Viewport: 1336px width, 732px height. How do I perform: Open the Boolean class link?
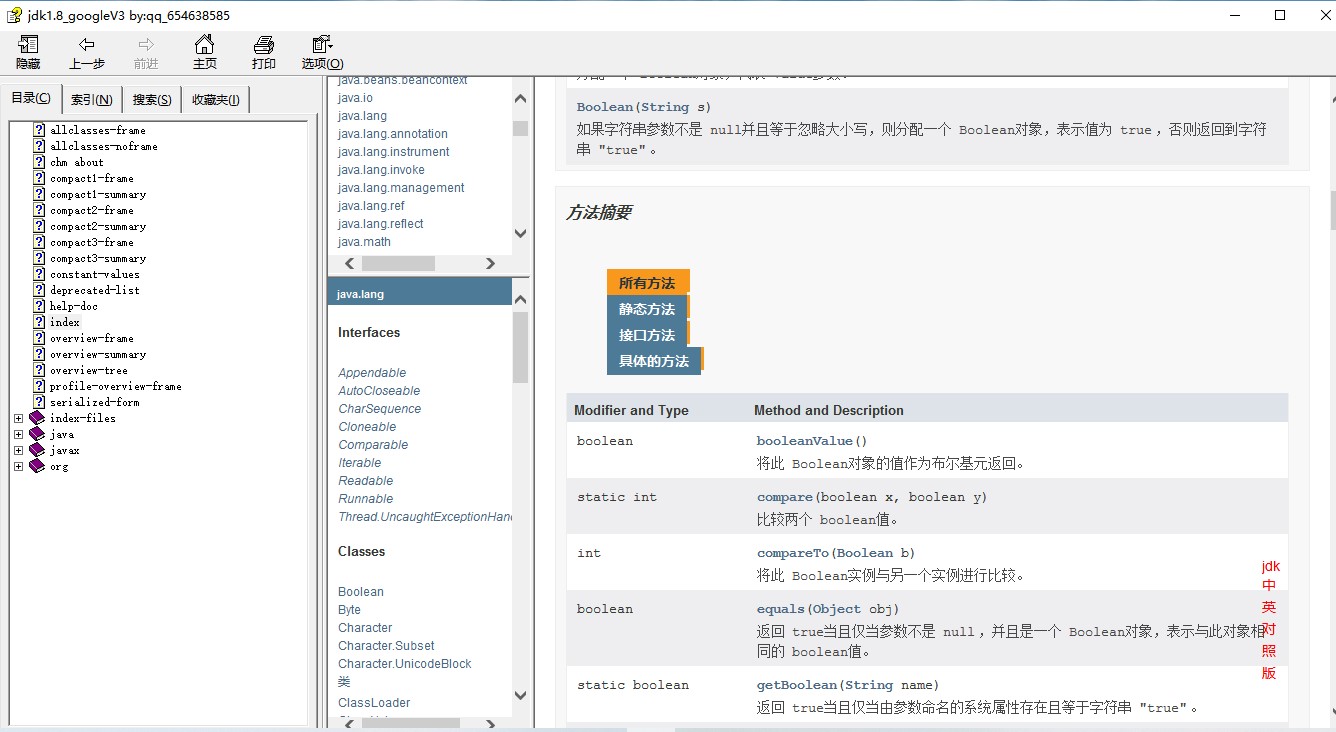pyautogui.click(x=360, y=591)
